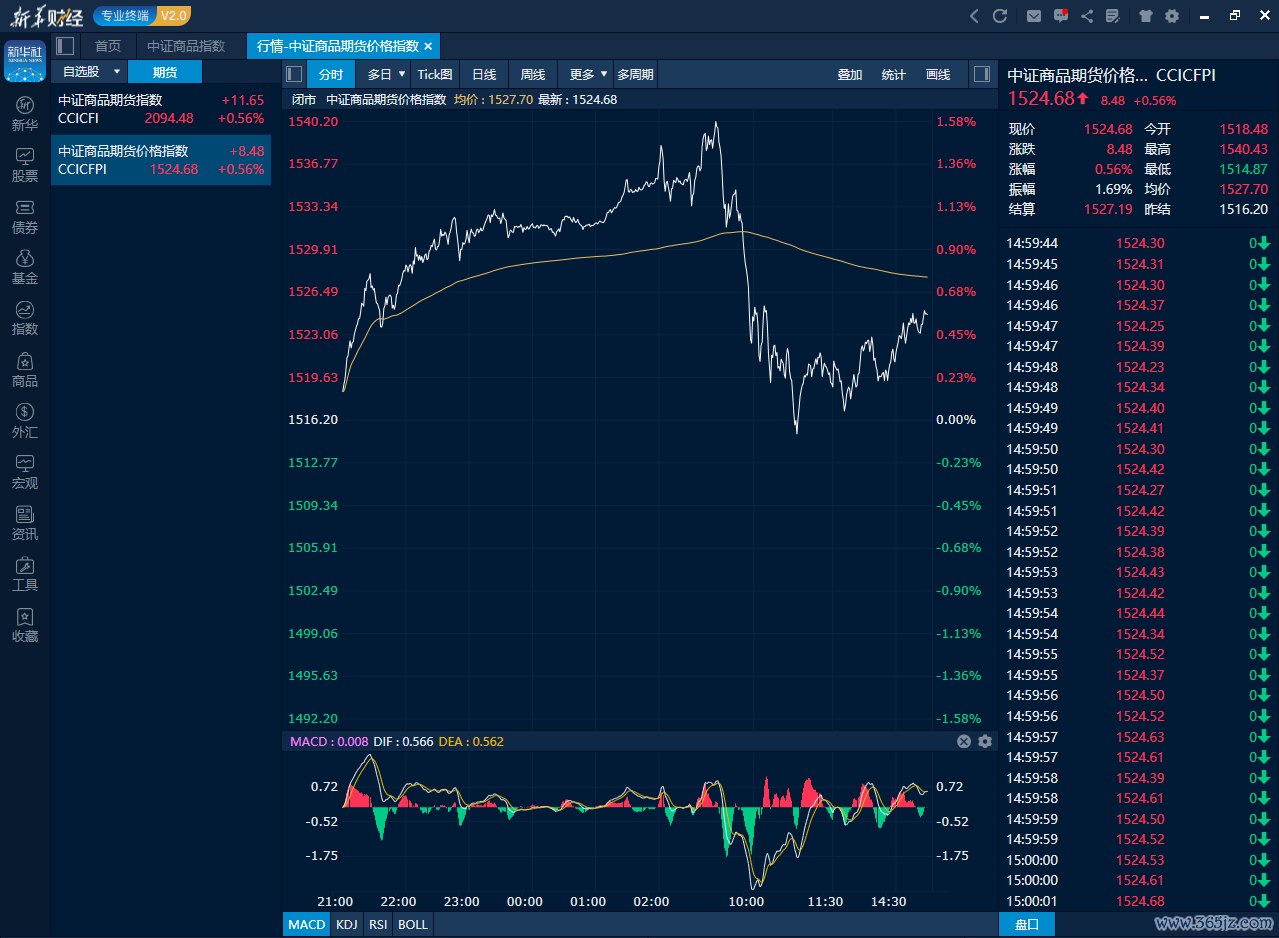The height and width of the screenshot is (938, 1279).
Task: Go back using the back arrow
Action: [x=975, y=16]
